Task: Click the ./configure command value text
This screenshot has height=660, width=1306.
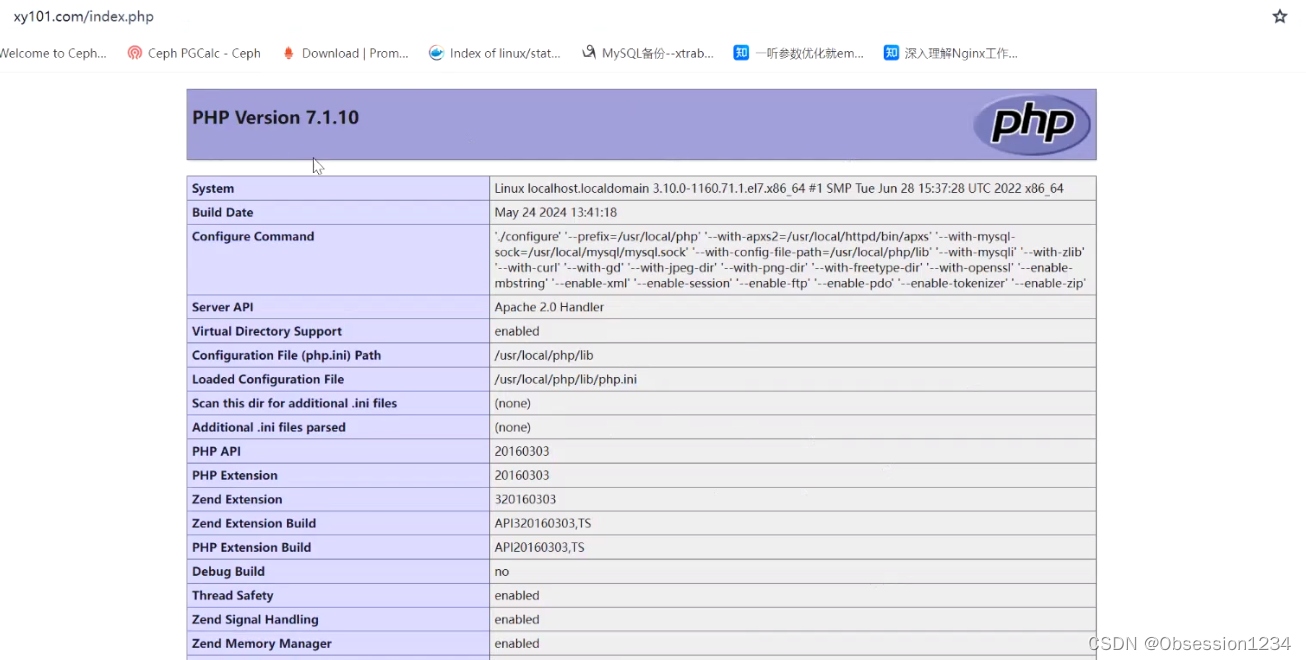Action: [790, 260]
